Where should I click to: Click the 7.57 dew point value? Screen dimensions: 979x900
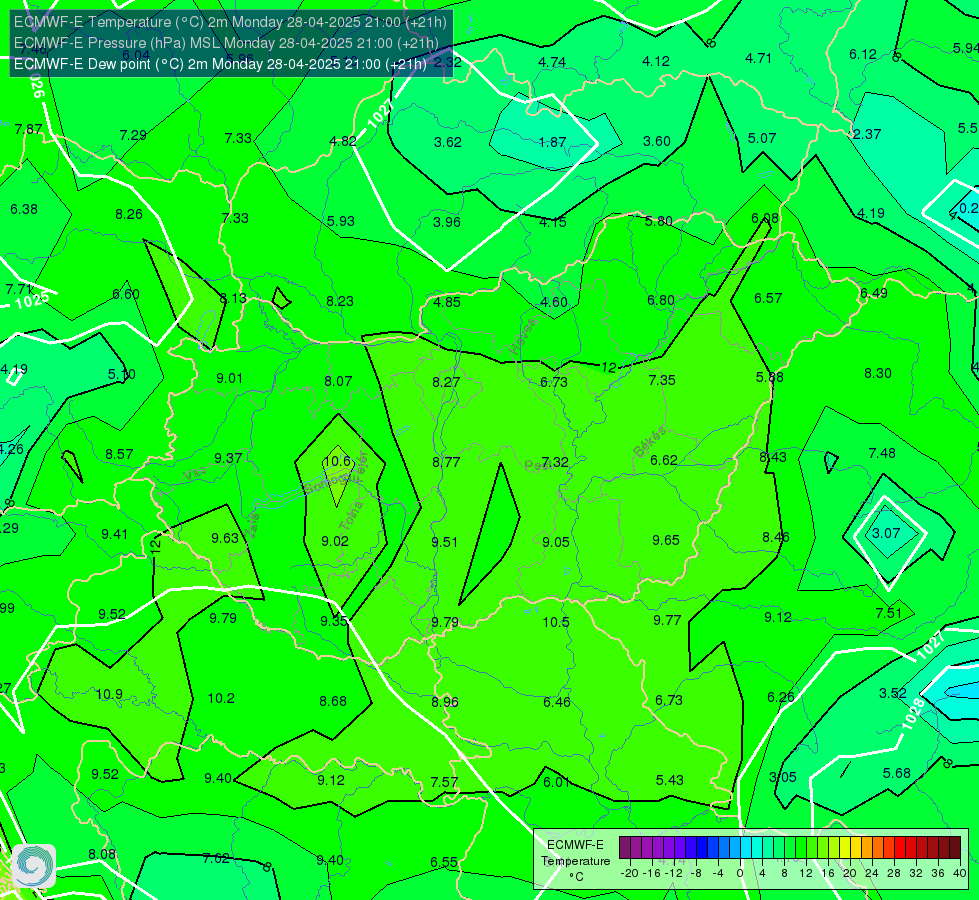(x=444, y=782)
